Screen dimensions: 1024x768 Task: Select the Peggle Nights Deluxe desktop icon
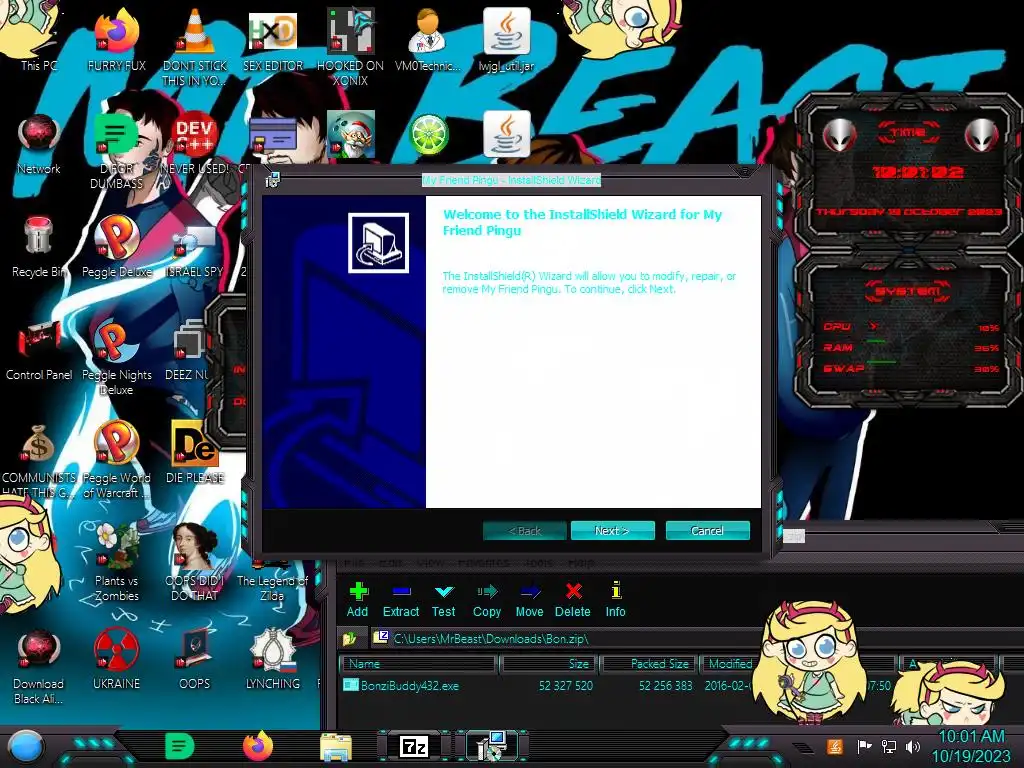117,358
